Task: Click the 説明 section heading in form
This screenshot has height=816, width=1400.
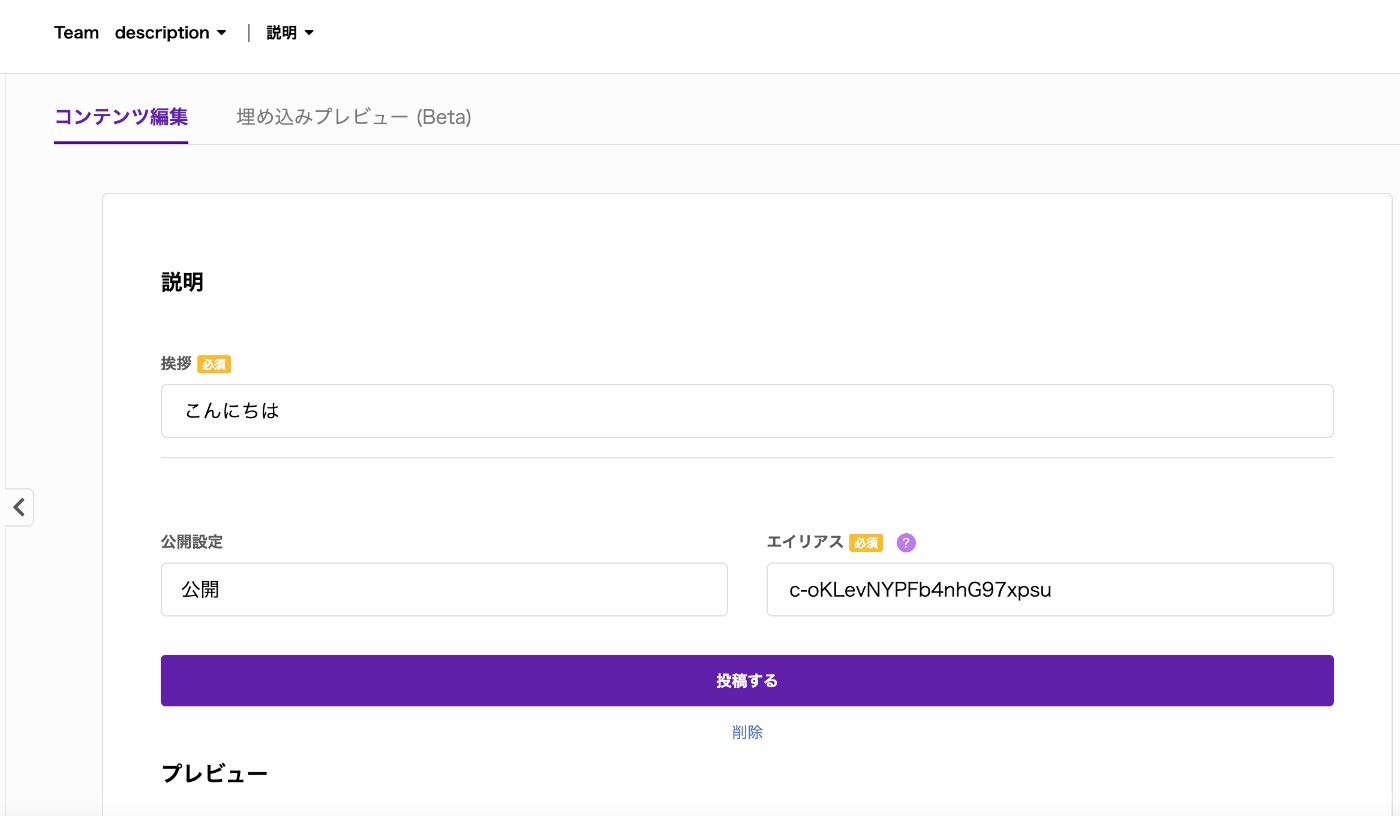Action: [182, 283]
